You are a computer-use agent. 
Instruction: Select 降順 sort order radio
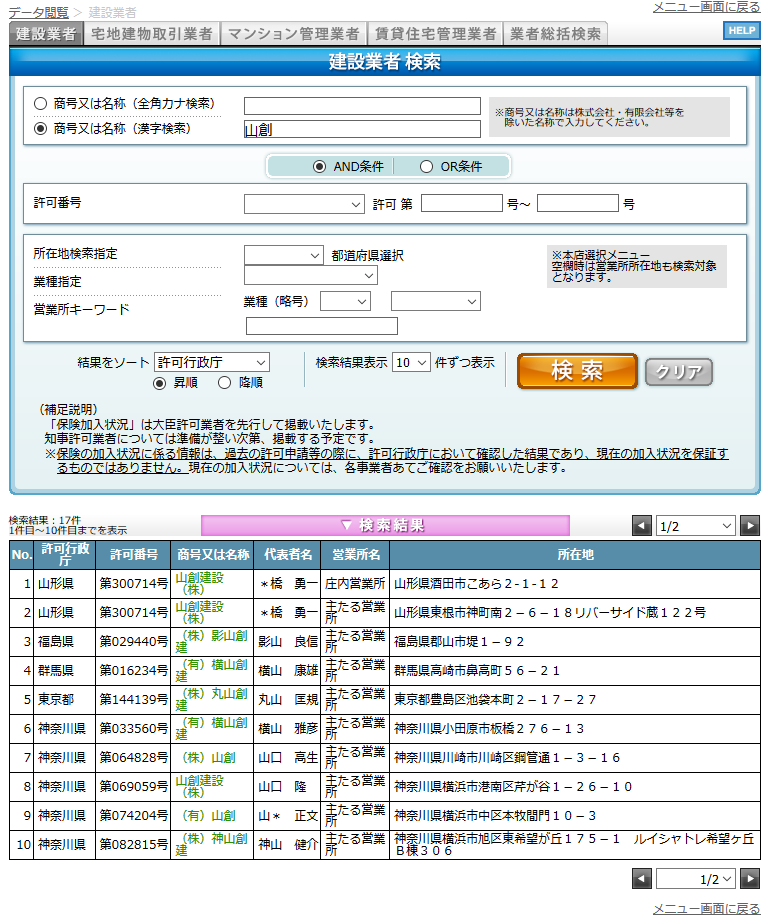pyautogui.click(x=224, y=383)
